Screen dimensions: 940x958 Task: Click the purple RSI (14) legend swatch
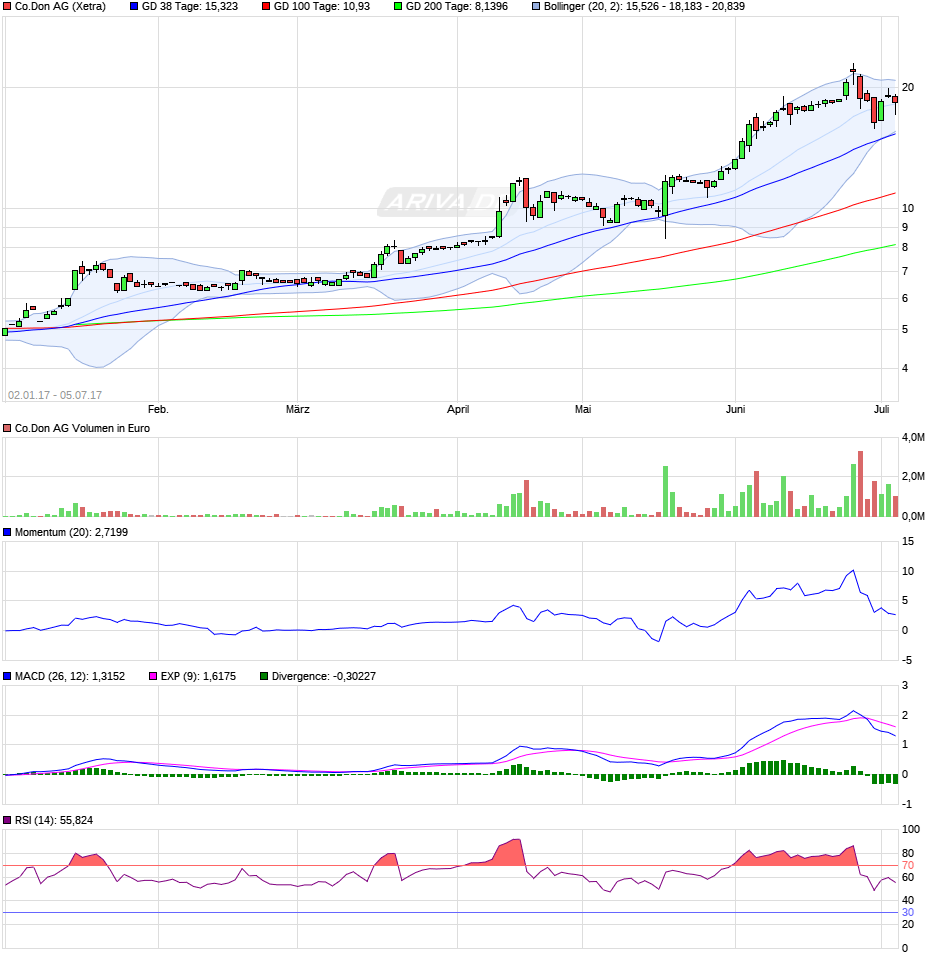(x=7, y=821)
